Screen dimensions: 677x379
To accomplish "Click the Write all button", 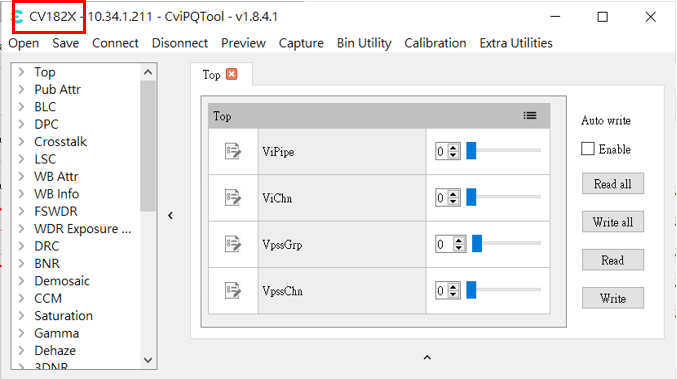I will [613, 222].
